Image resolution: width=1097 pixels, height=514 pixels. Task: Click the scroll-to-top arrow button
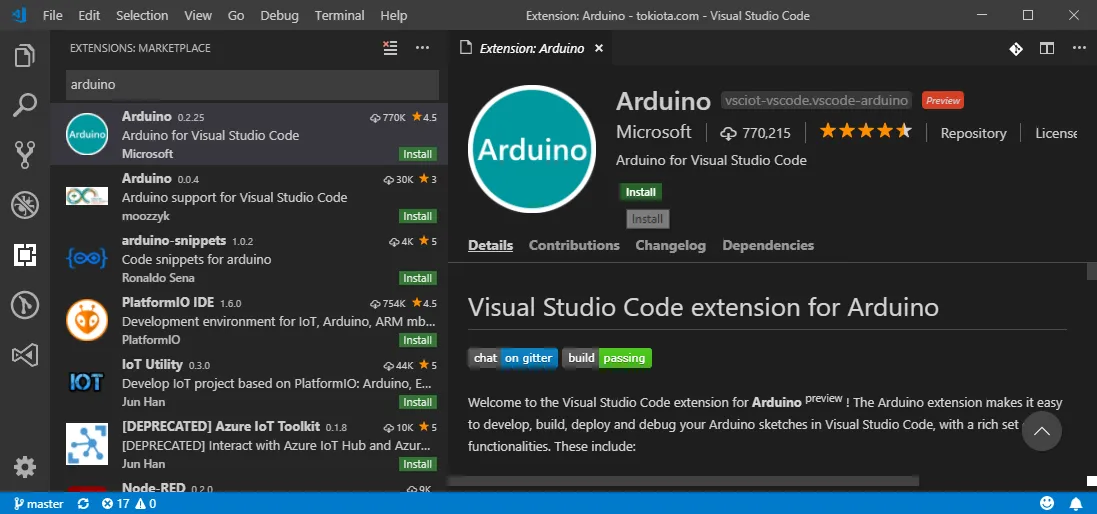(1042, 431)
